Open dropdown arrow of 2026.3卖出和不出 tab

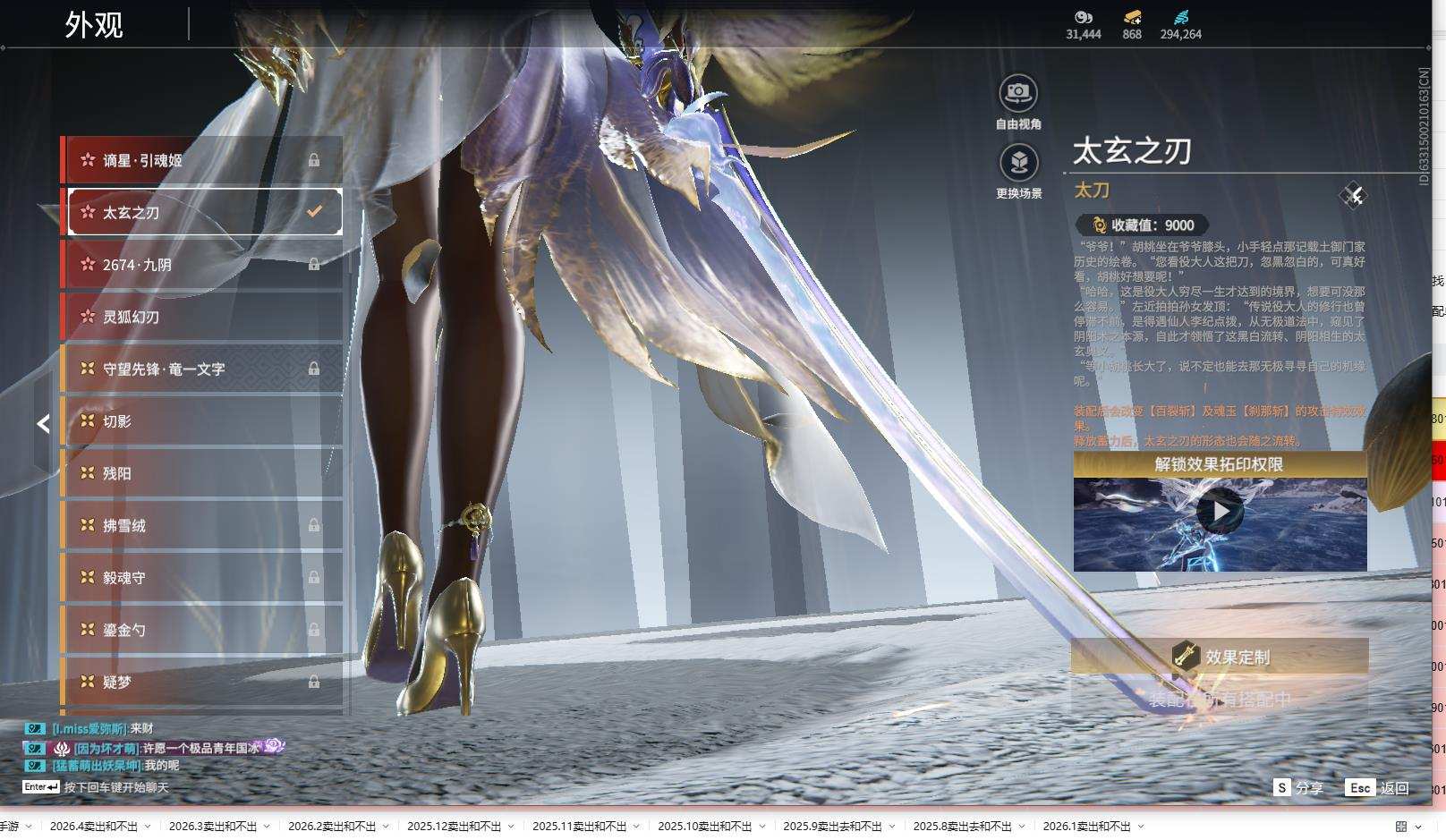coord(267,827)
